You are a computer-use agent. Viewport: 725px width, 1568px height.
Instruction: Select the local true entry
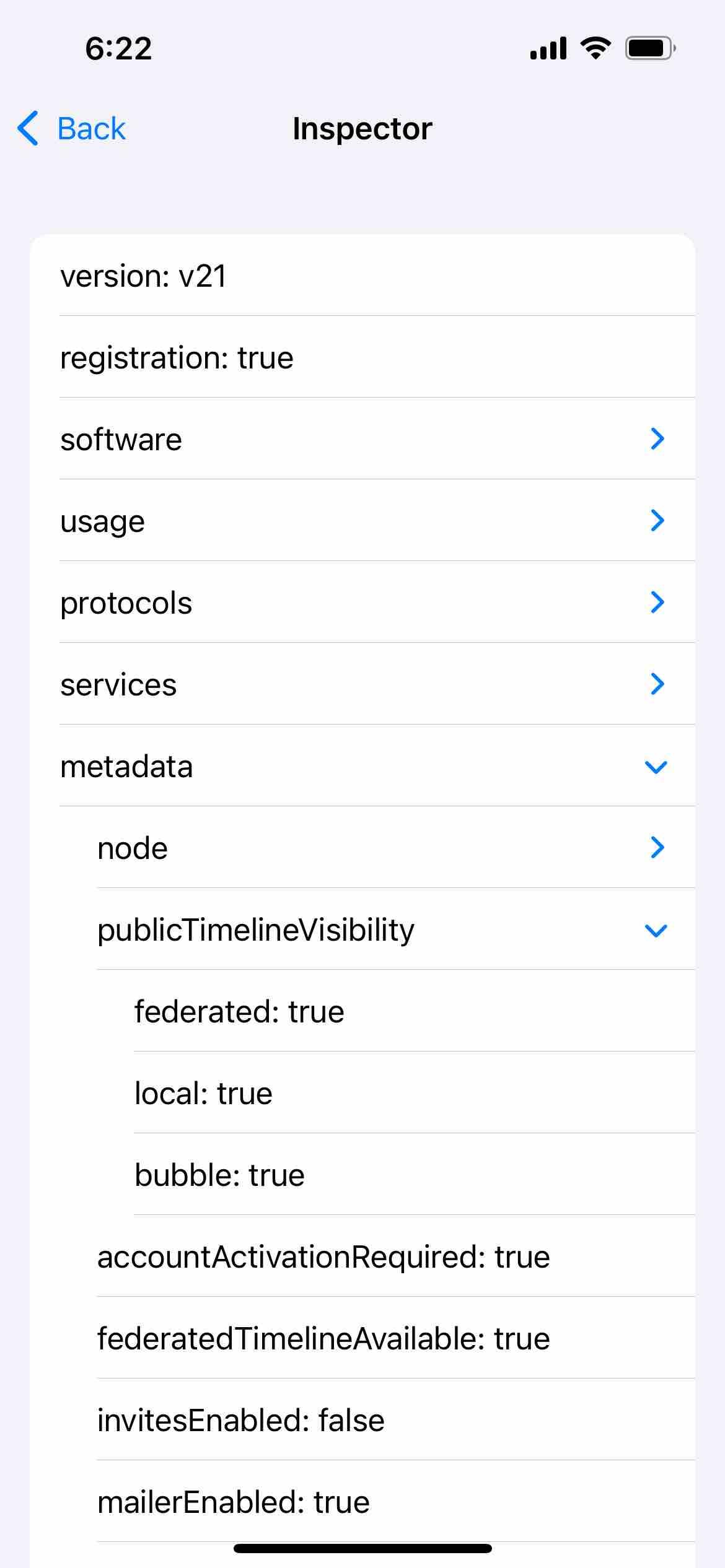click(x=203, y=1094)
